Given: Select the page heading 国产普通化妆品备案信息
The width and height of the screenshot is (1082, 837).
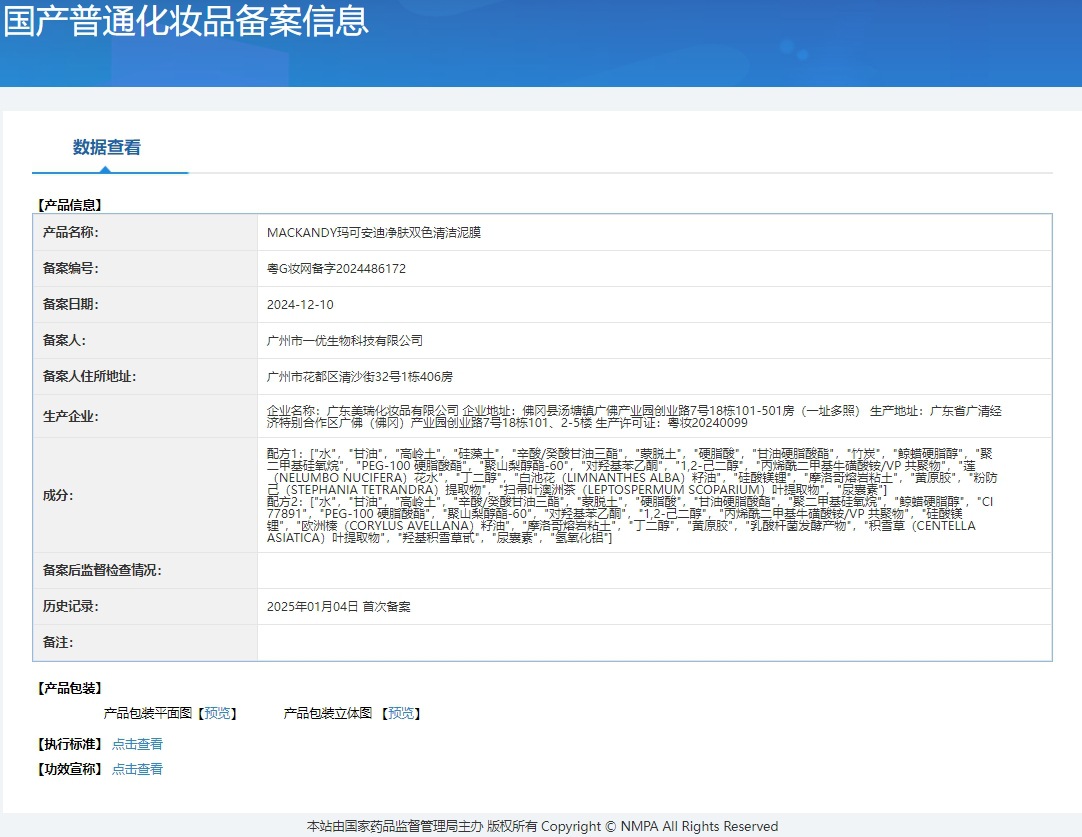Looking at the screenshot, I should 186,19.
